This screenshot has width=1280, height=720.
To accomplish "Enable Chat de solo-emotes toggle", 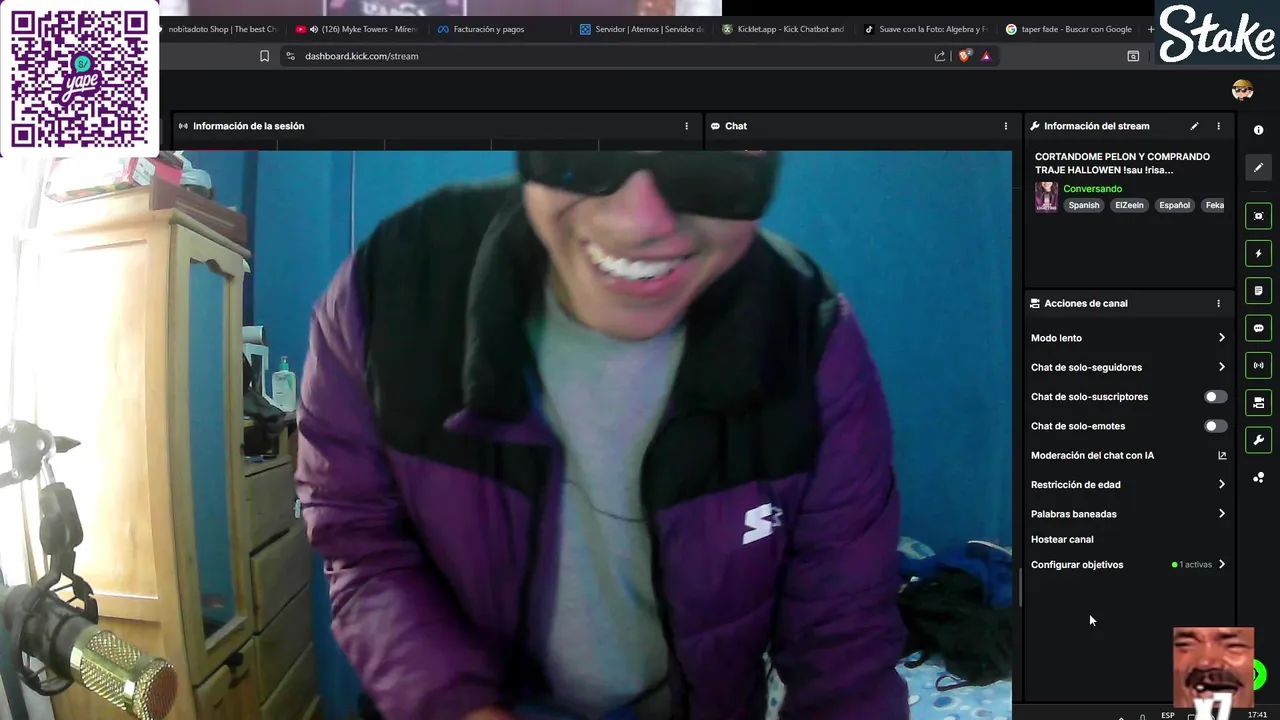I will (x=1215, y=426).
